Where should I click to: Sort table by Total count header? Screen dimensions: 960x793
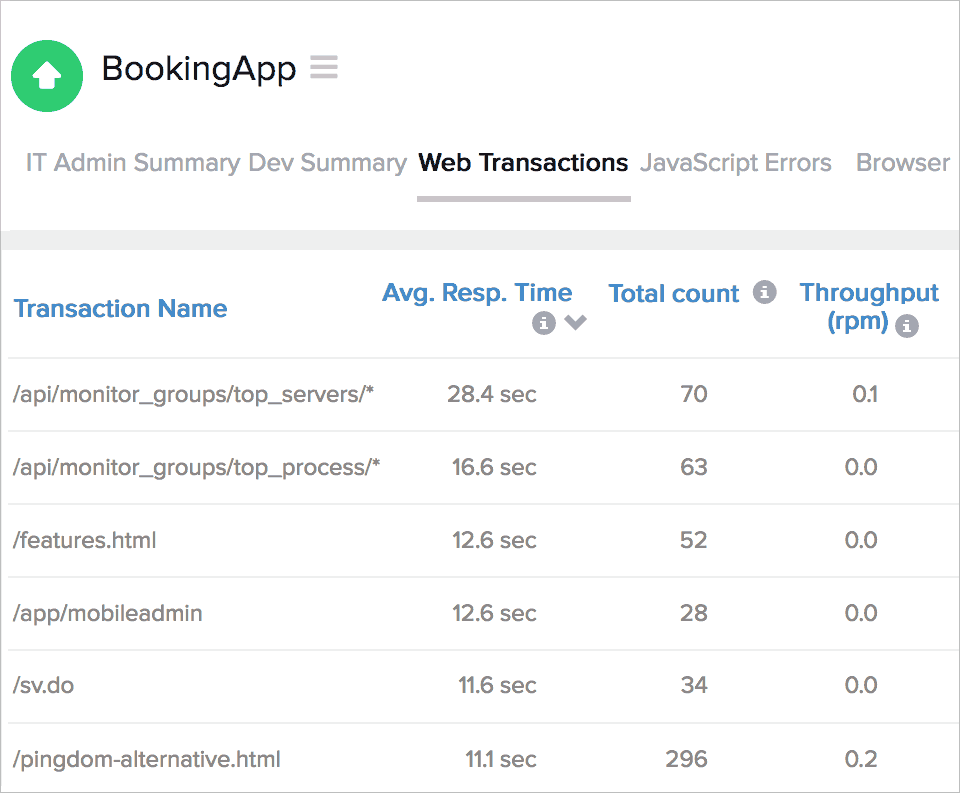click(x=673, y=294)
